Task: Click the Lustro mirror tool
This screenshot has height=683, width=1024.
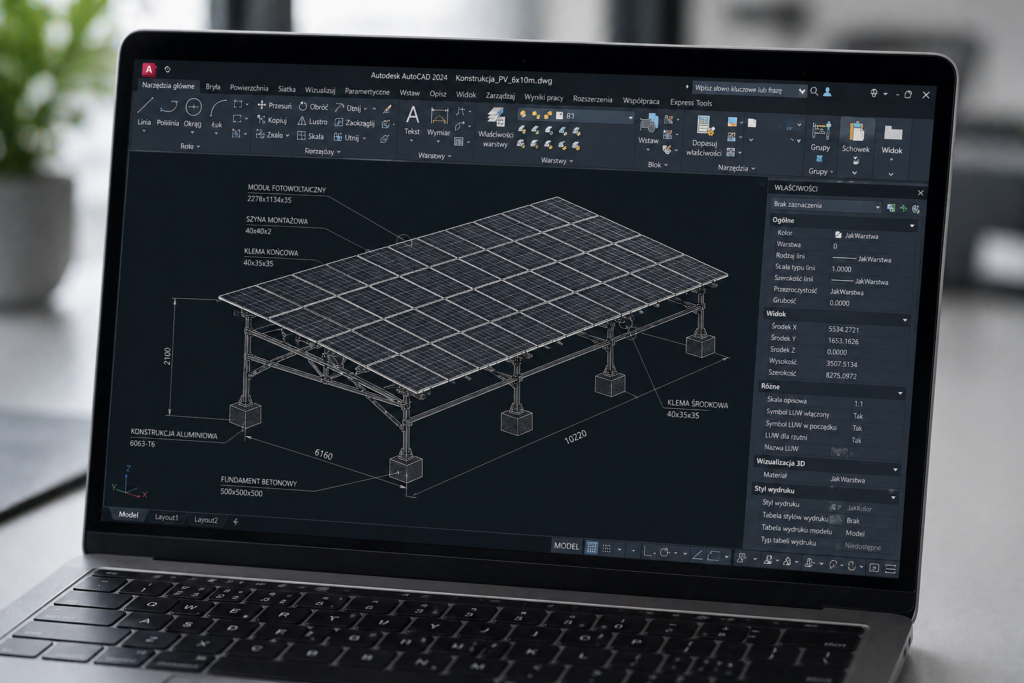Action: point(313,121)
